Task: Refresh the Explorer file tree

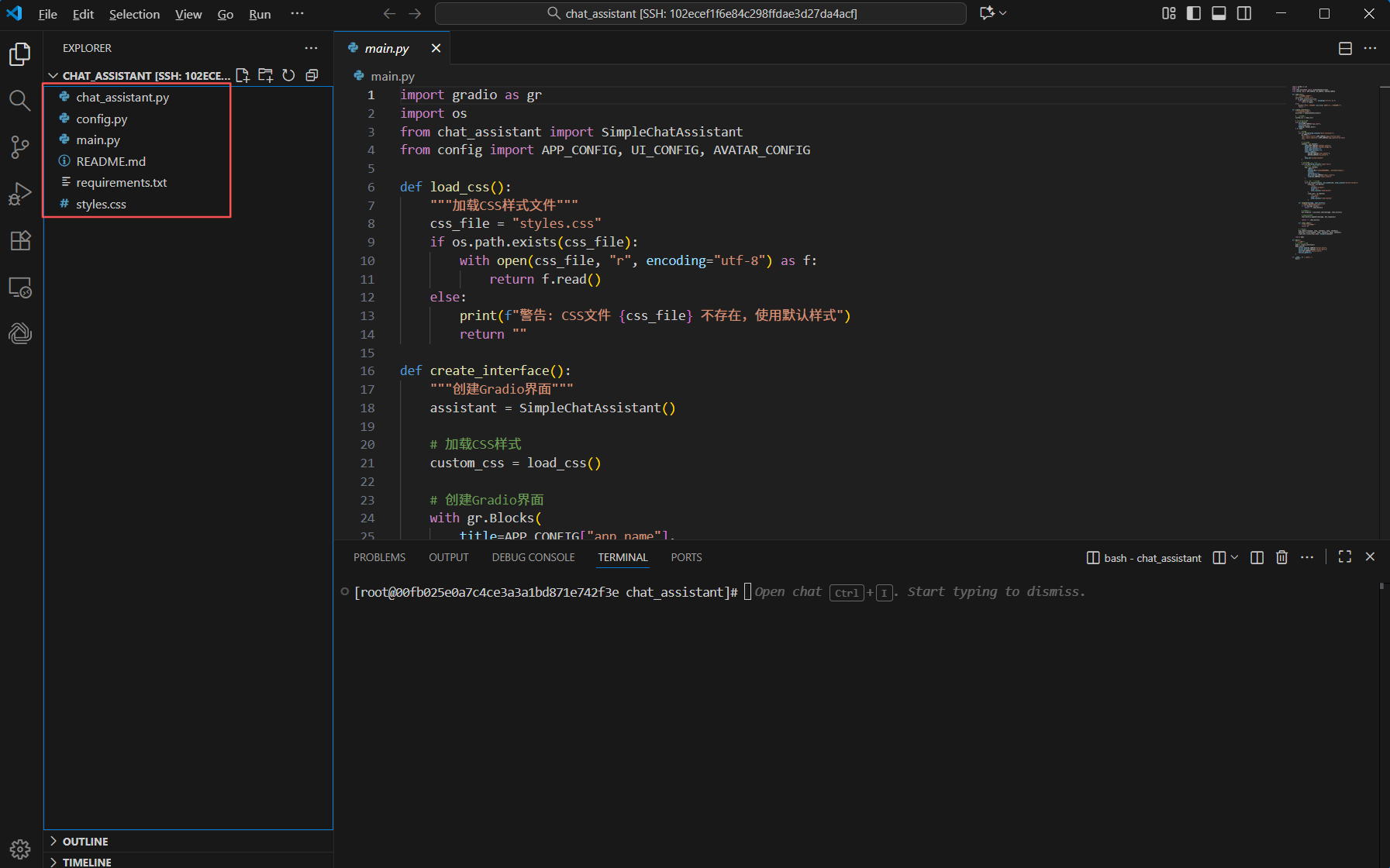Action: coord(288,75)
